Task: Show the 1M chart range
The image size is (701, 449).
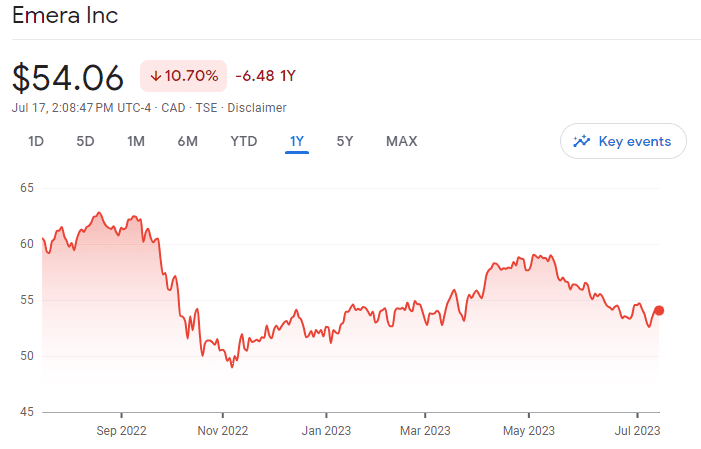Action: pos(136,141)
